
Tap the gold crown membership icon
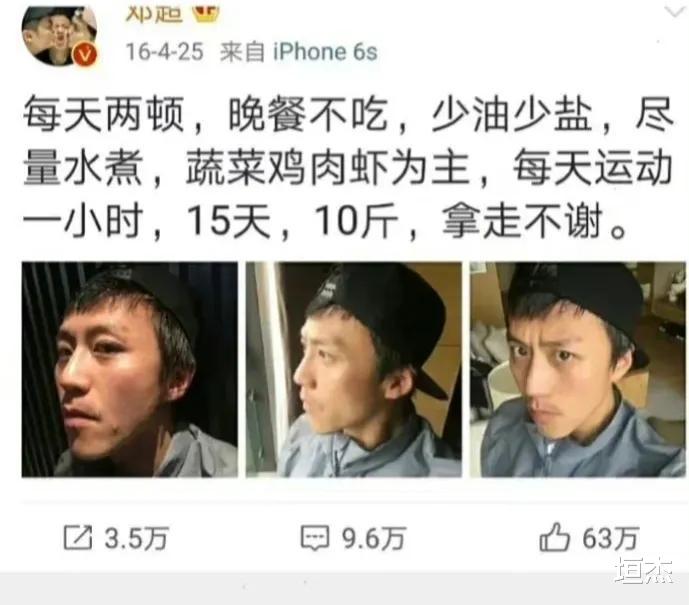[206, 14]
